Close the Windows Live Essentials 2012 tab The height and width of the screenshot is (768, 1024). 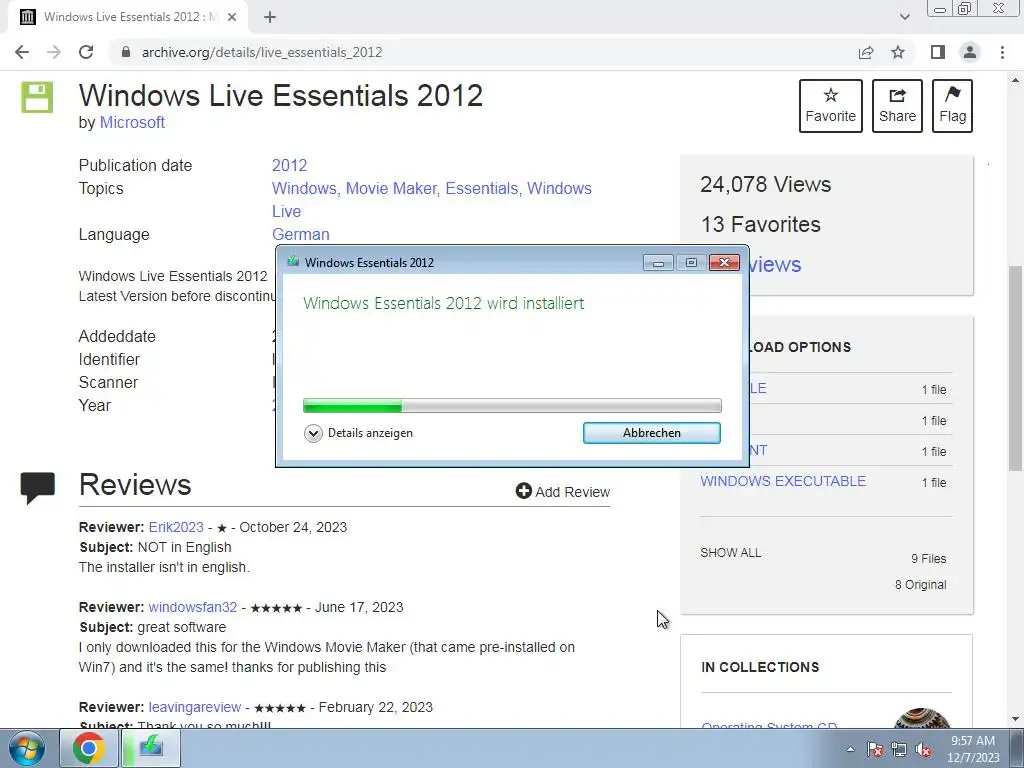pyautogui.click(x=232, y=17)
